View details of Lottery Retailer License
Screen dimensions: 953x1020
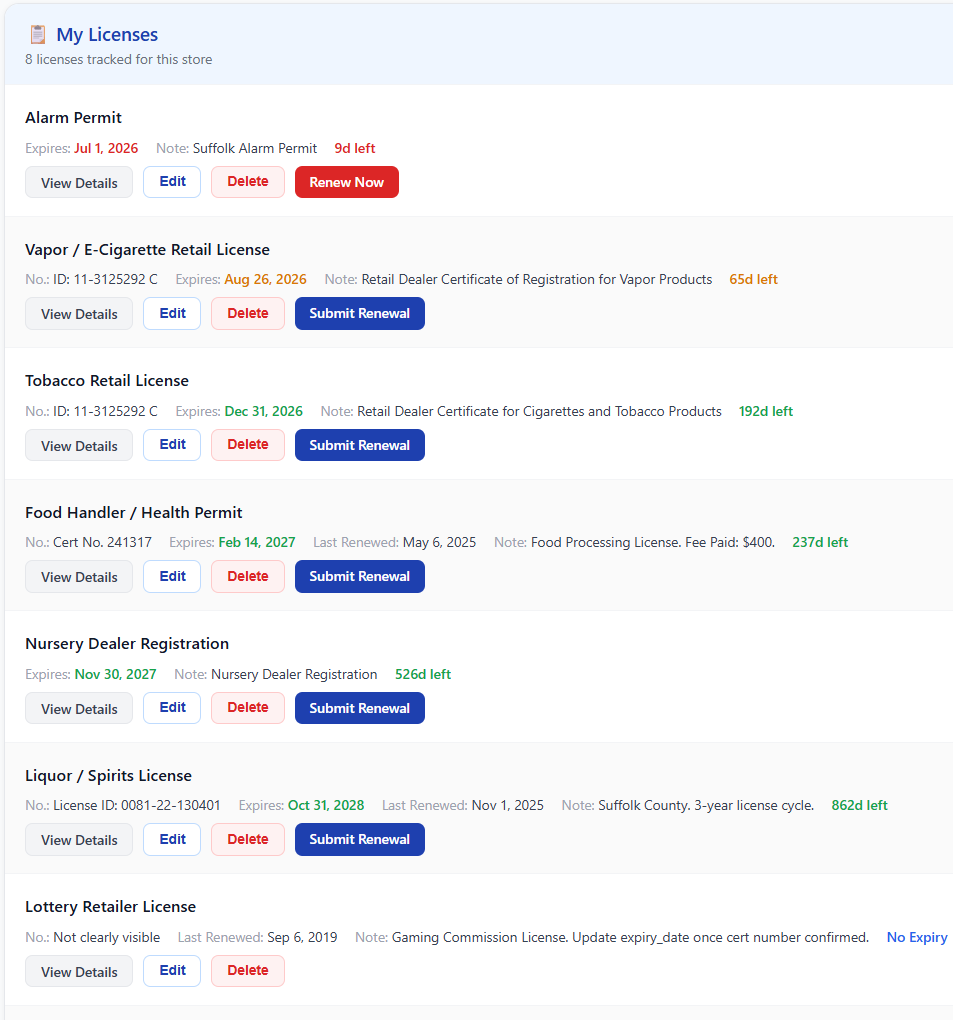point(79,971)
